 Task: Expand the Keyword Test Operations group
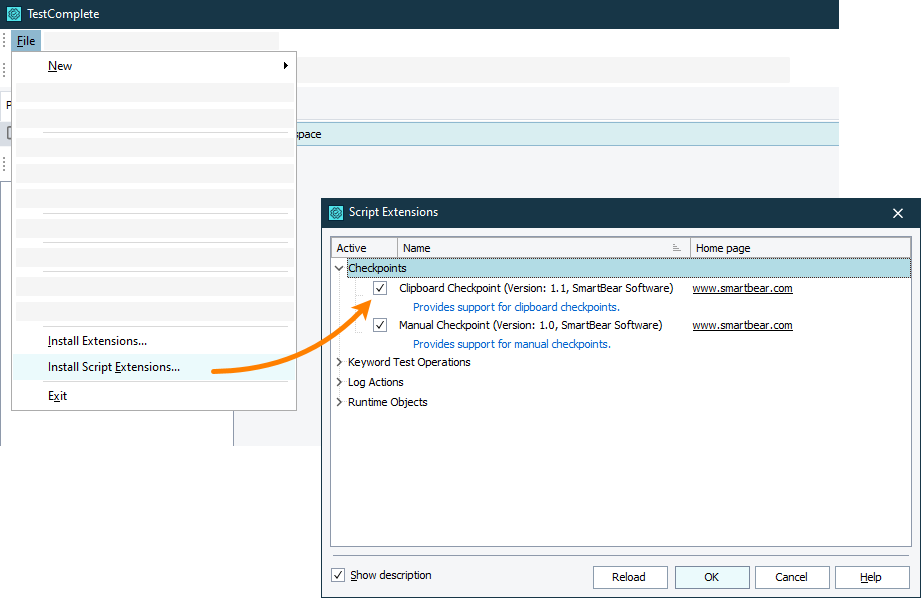339,362
